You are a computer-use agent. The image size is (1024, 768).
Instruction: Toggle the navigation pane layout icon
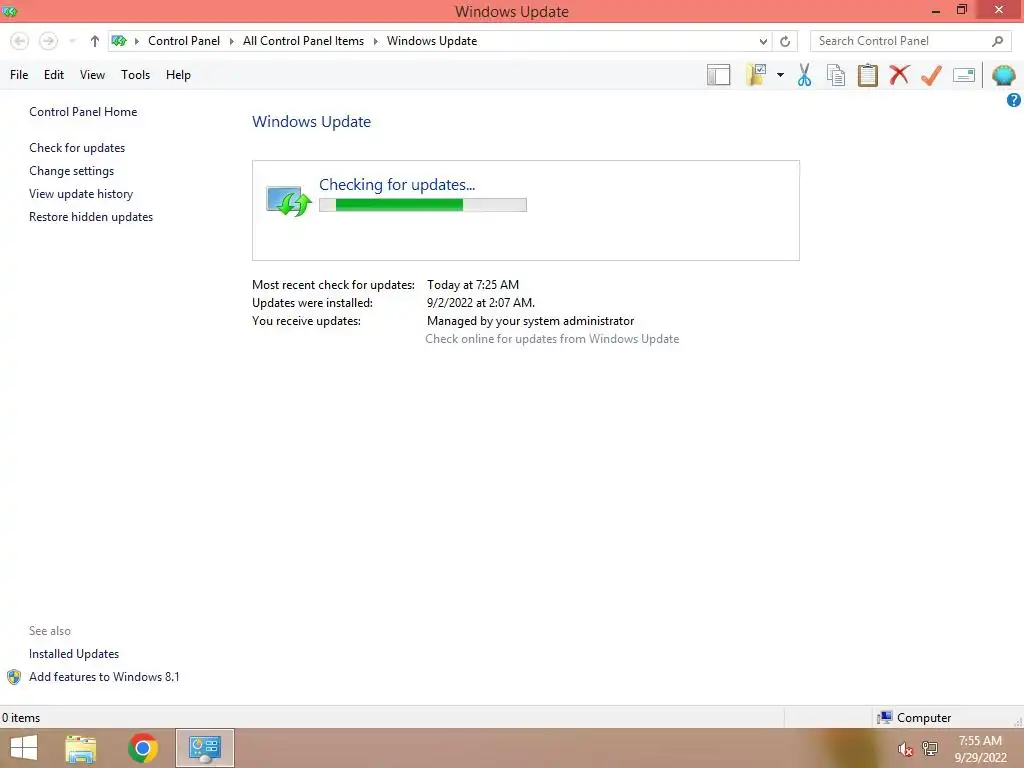(x=718, y=75)
